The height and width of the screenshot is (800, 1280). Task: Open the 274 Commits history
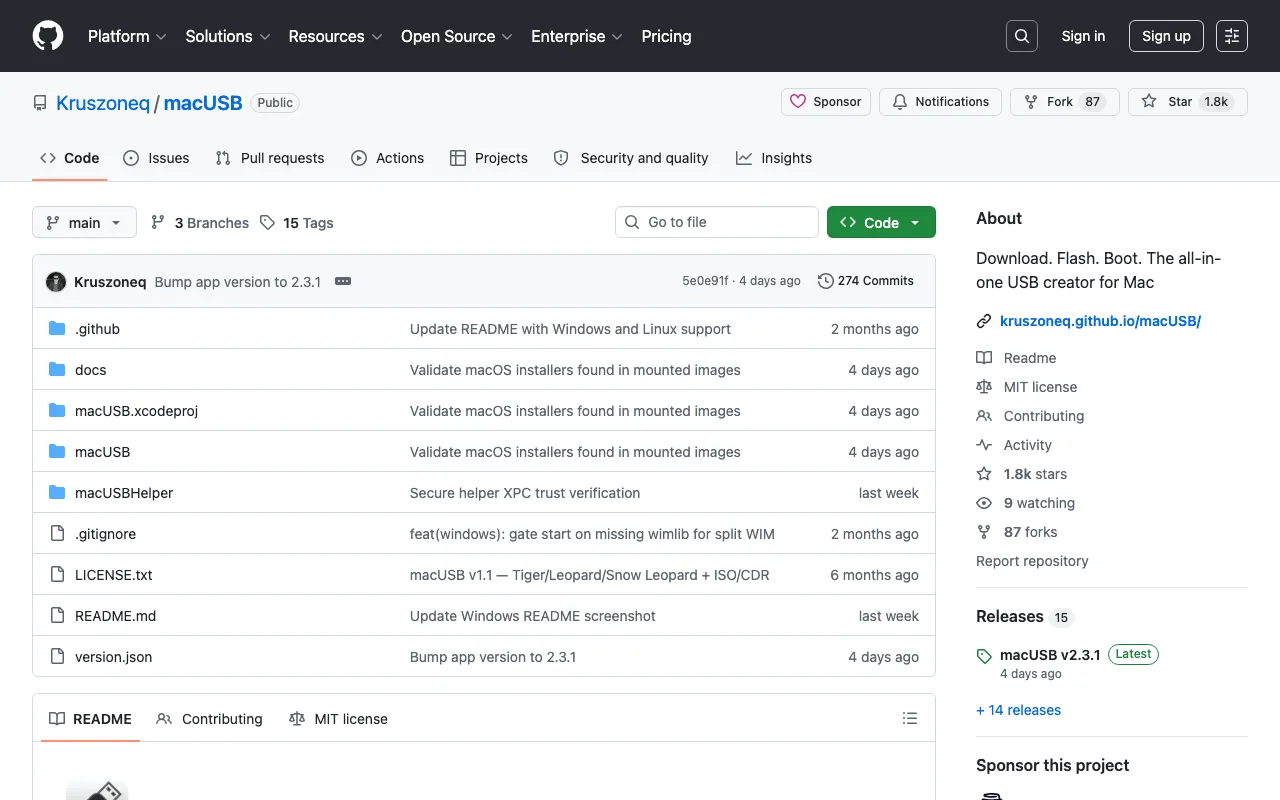pos(866,281)
